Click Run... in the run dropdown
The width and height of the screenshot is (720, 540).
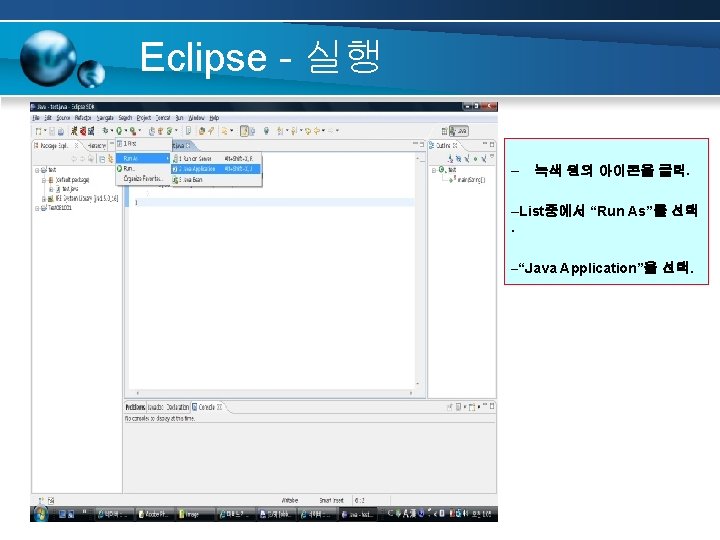pos(143,169)
